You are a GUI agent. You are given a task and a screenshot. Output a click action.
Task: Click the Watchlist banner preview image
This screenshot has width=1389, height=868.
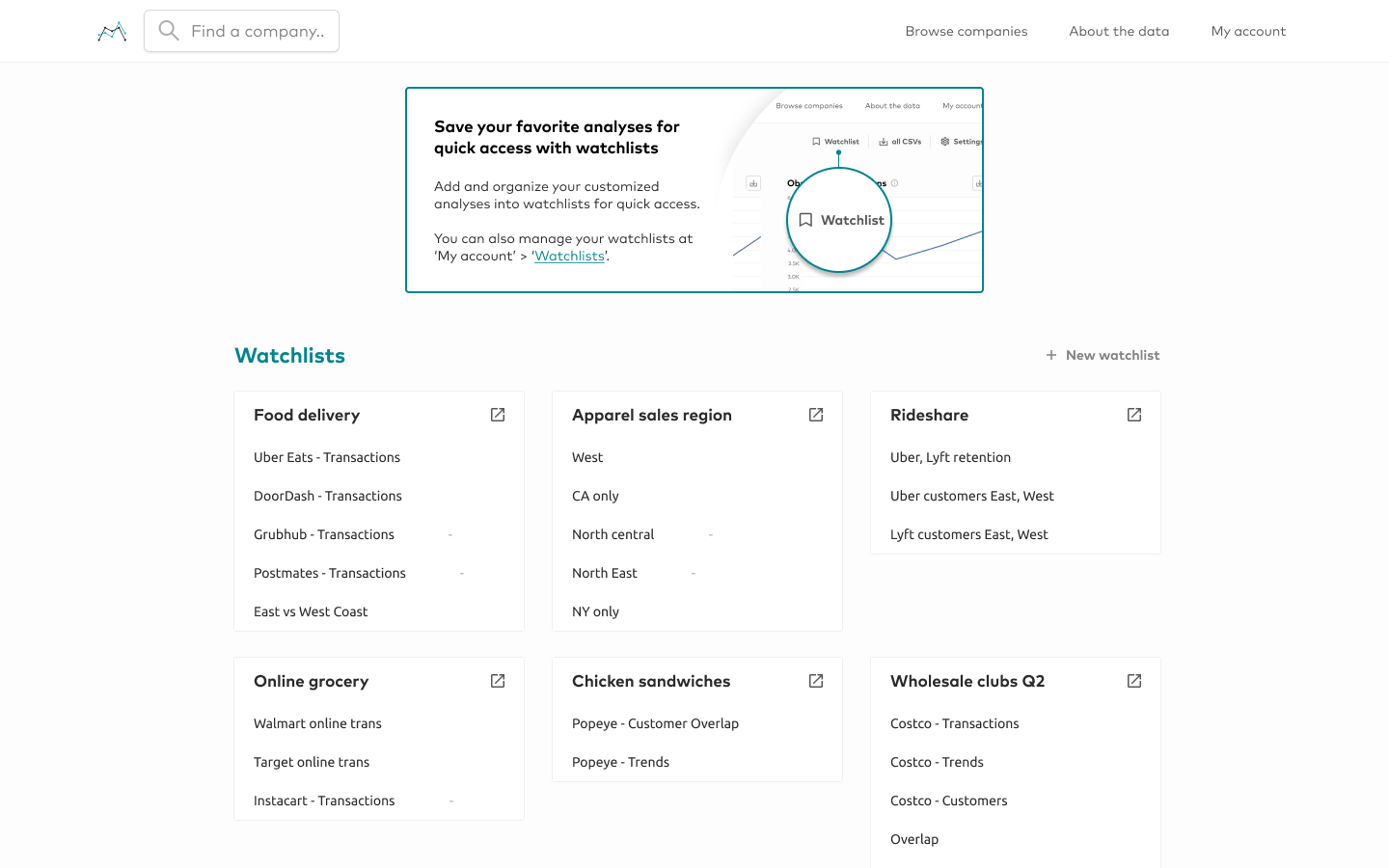tap(854, 191)
